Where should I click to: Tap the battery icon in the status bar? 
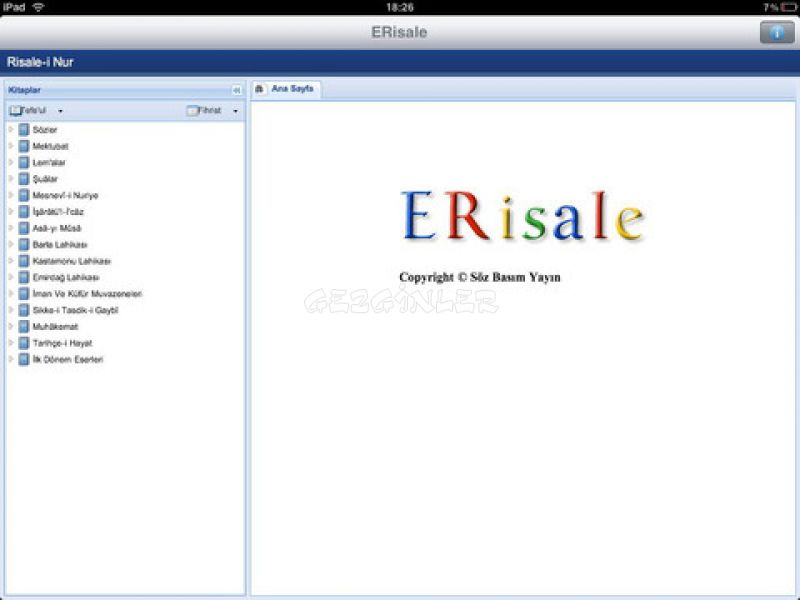(x=788, y=7)
